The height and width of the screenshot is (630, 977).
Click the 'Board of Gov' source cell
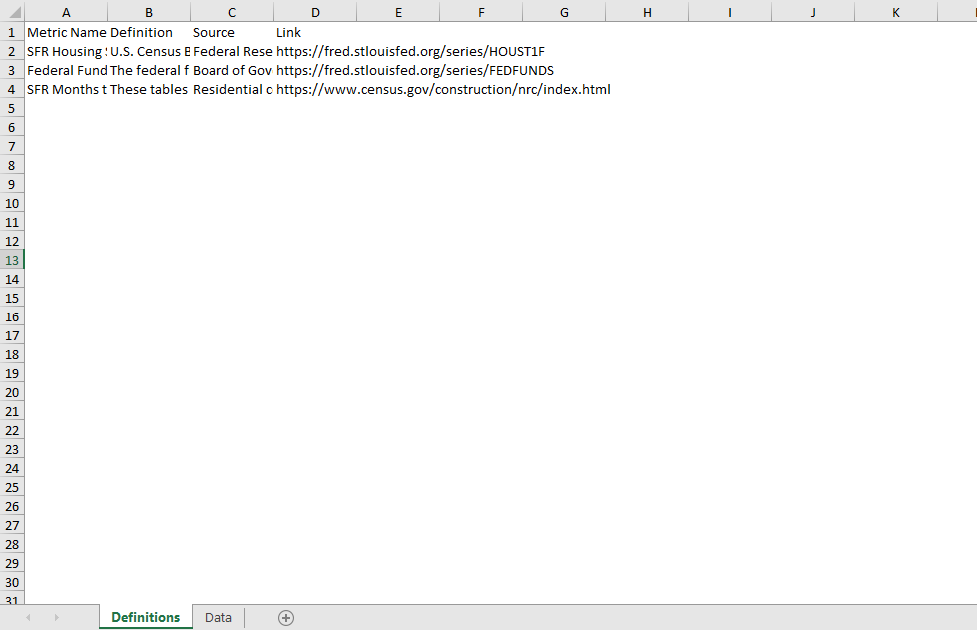pos(232,70)
